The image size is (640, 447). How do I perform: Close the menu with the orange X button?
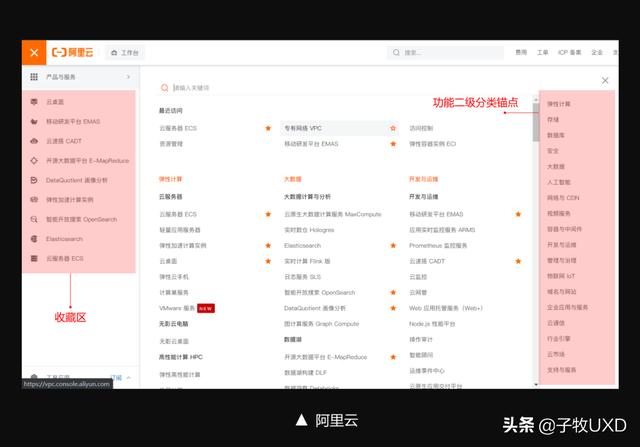[34, 53]
